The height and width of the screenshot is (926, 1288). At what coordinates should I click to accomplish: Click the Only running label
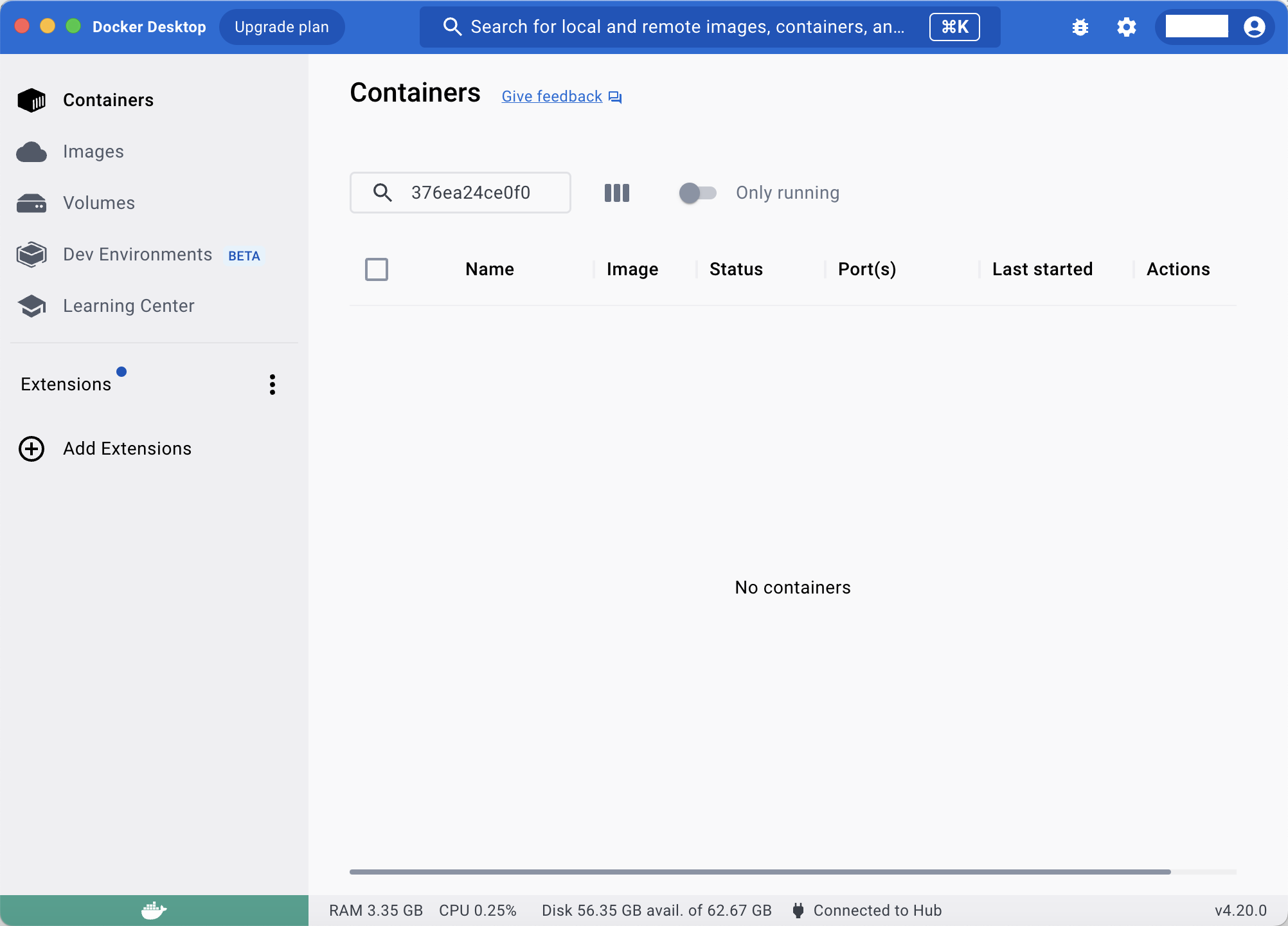(x=787, y=193)
